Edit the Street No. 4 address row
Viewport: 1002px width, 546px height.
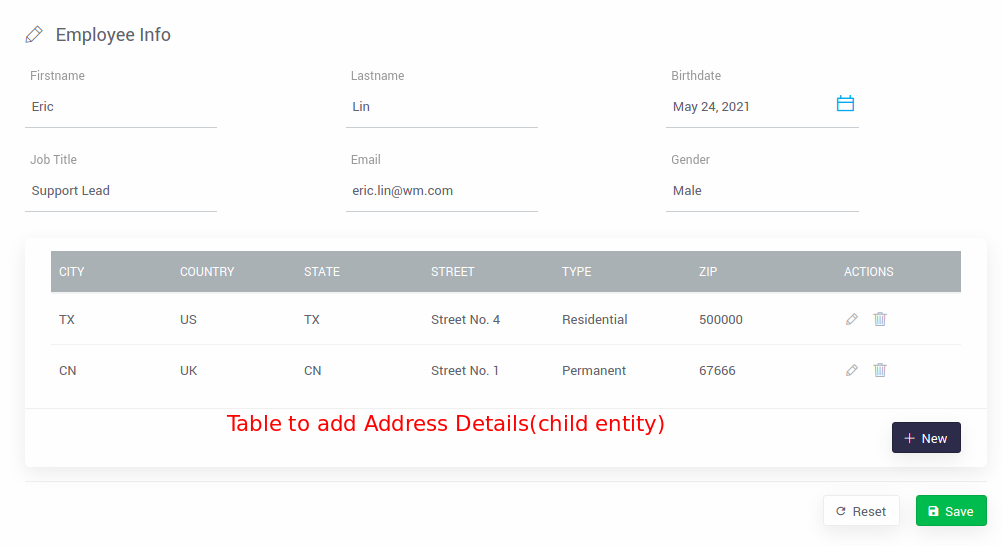(852, 319)
